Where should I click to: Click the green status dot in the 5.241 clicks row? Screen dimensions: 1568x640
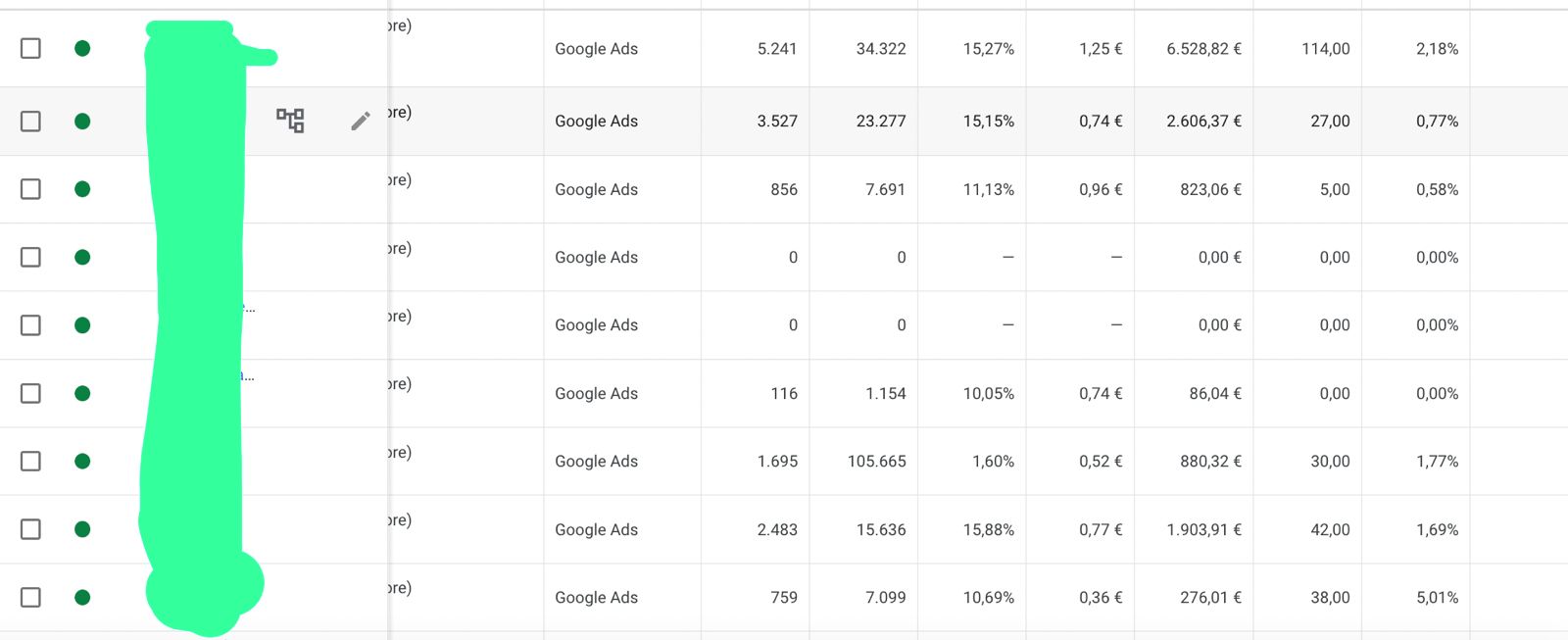(x=82, y=48)
